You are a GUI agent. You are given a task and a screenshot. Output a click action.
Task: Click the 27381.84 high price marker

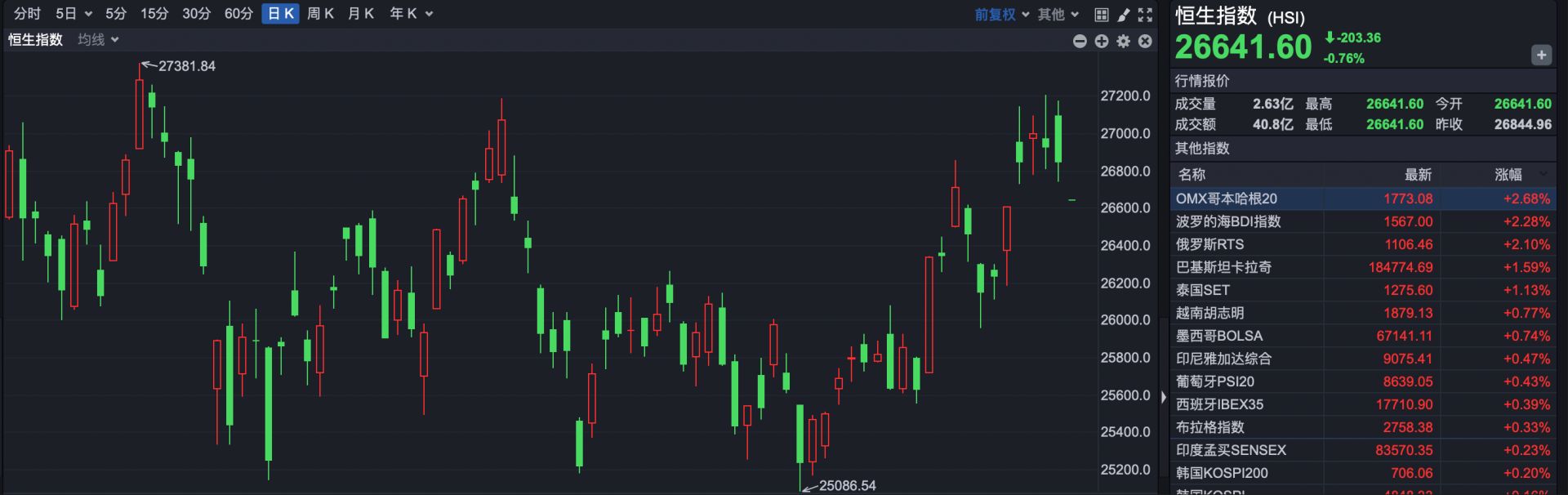tap(186, 66)
